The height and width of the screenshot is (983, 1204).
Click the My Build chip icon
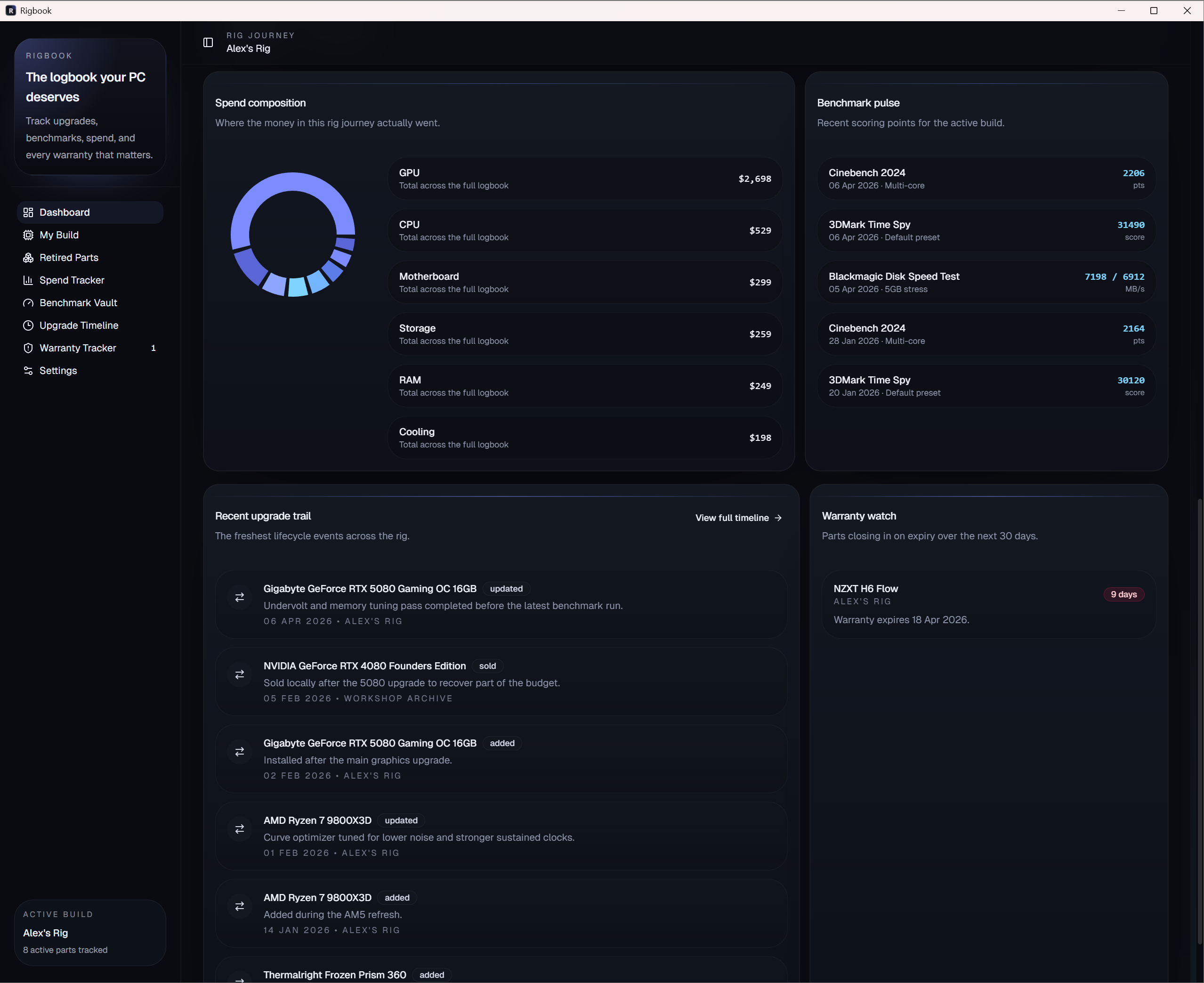28,235
